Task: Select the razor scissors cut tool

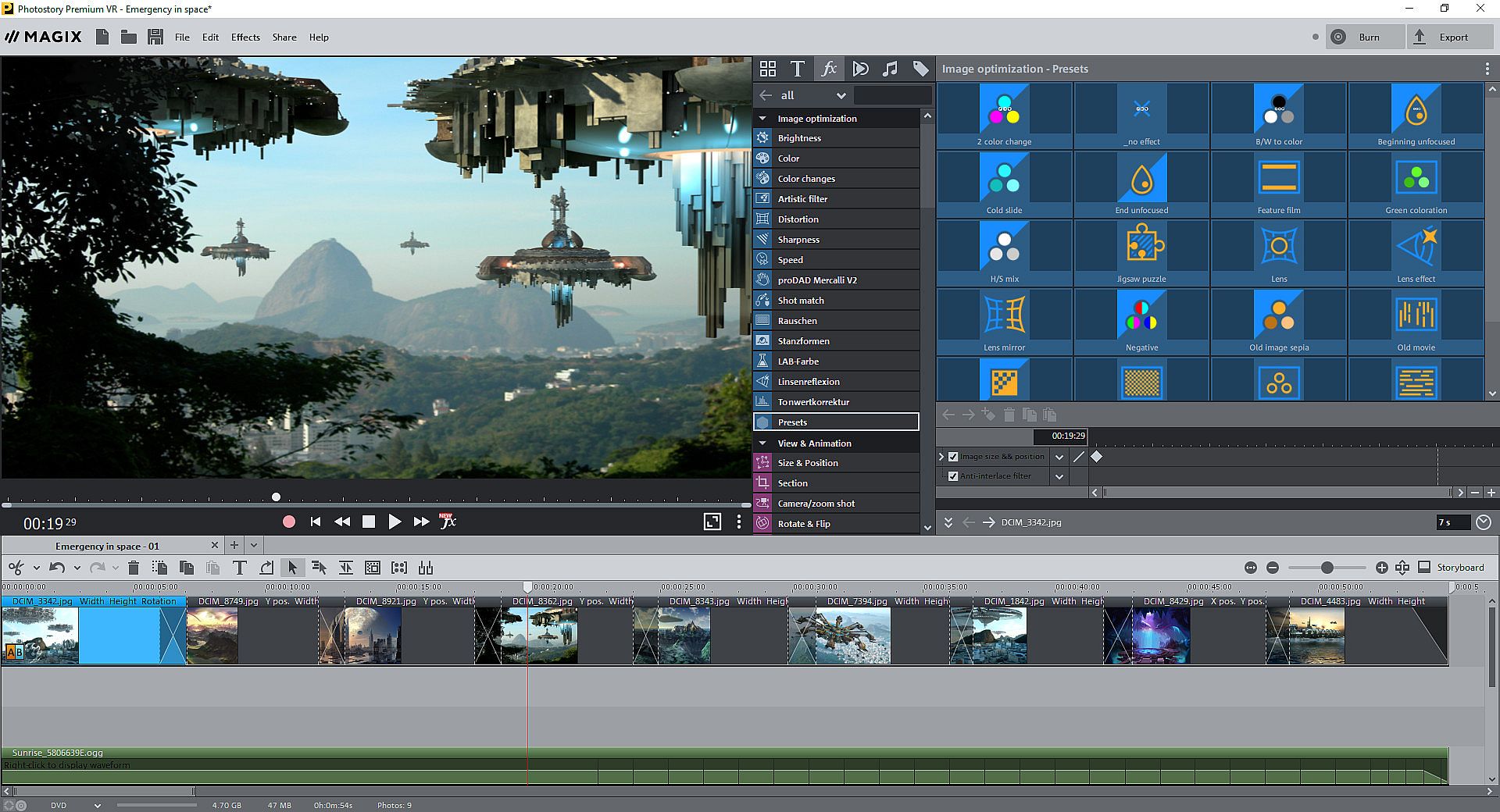Action: tap(16, 568)
